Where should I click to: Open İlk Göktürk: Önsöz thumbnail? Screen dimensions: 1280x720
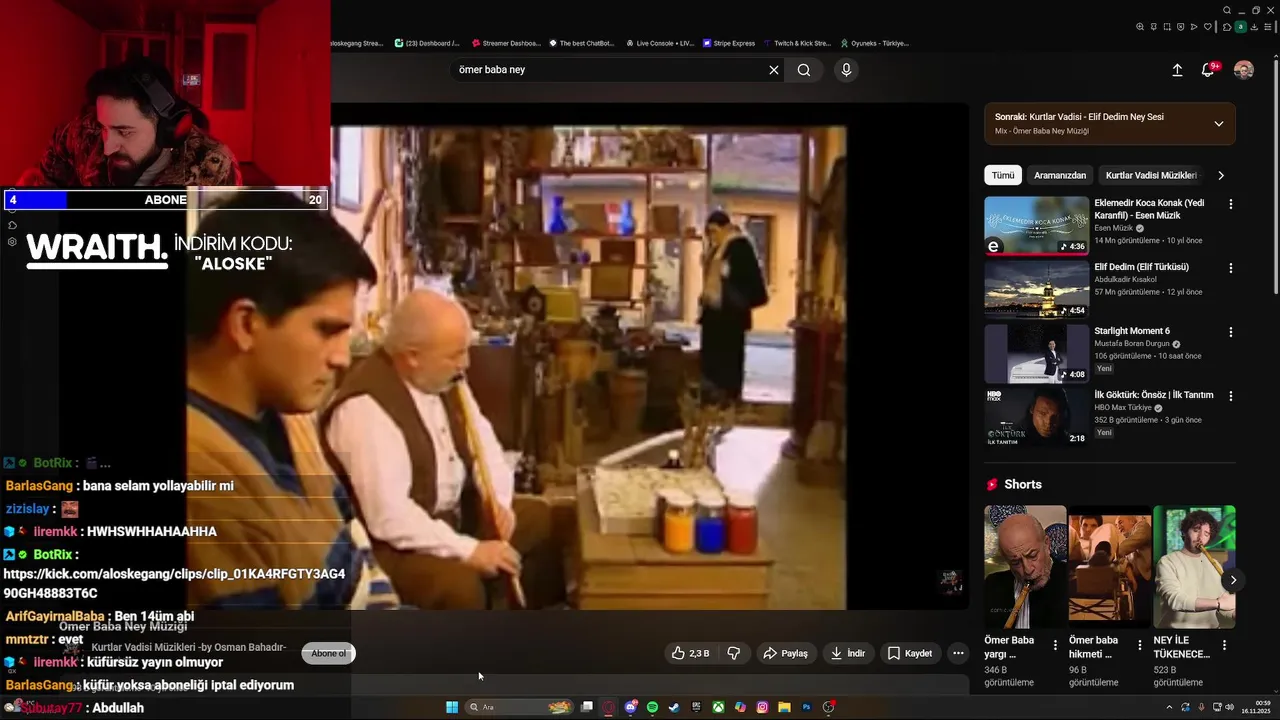[1036, 417]
